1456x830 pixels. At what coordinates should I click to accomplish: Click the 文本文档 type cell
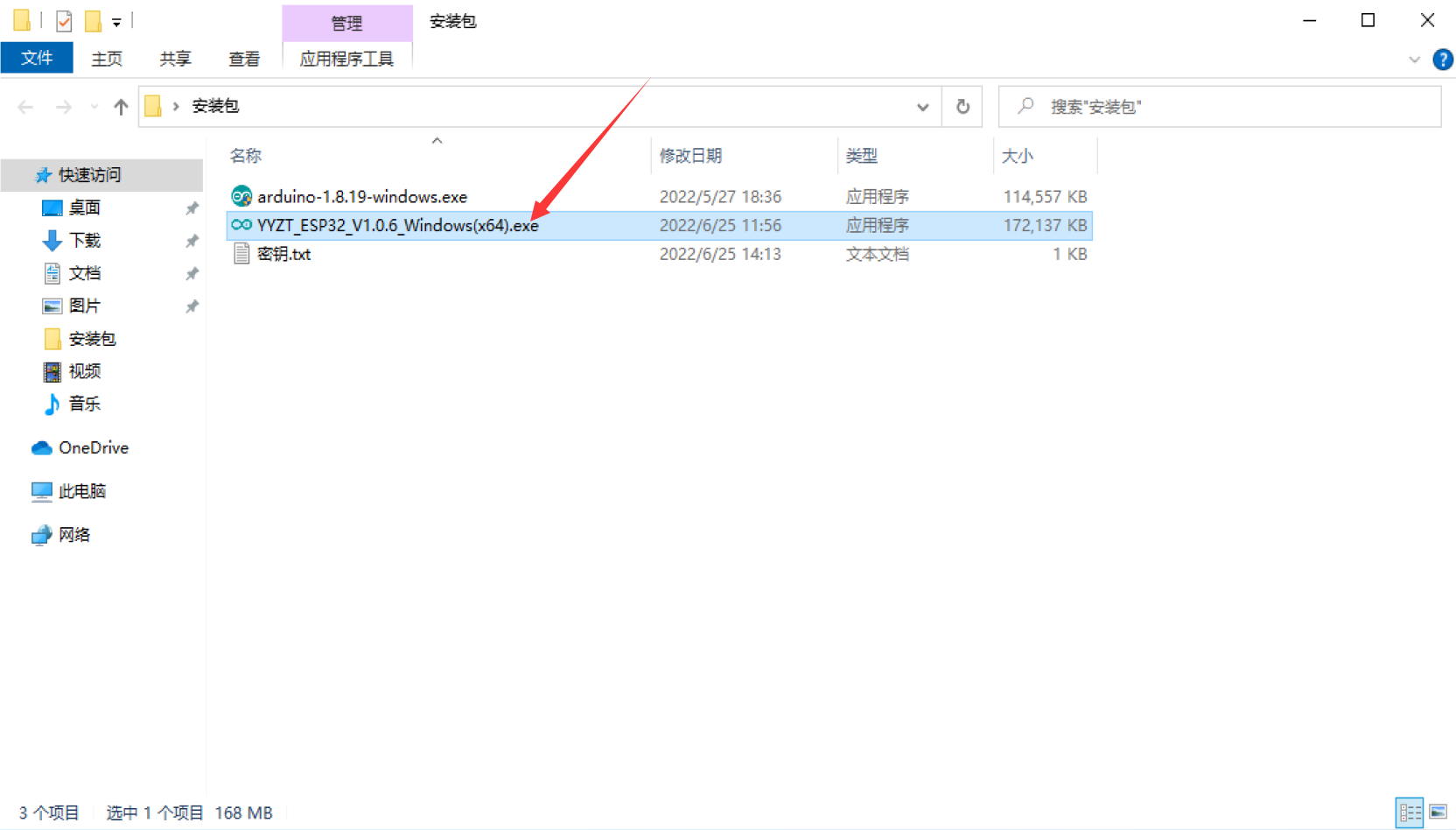[x=877, y=254]
